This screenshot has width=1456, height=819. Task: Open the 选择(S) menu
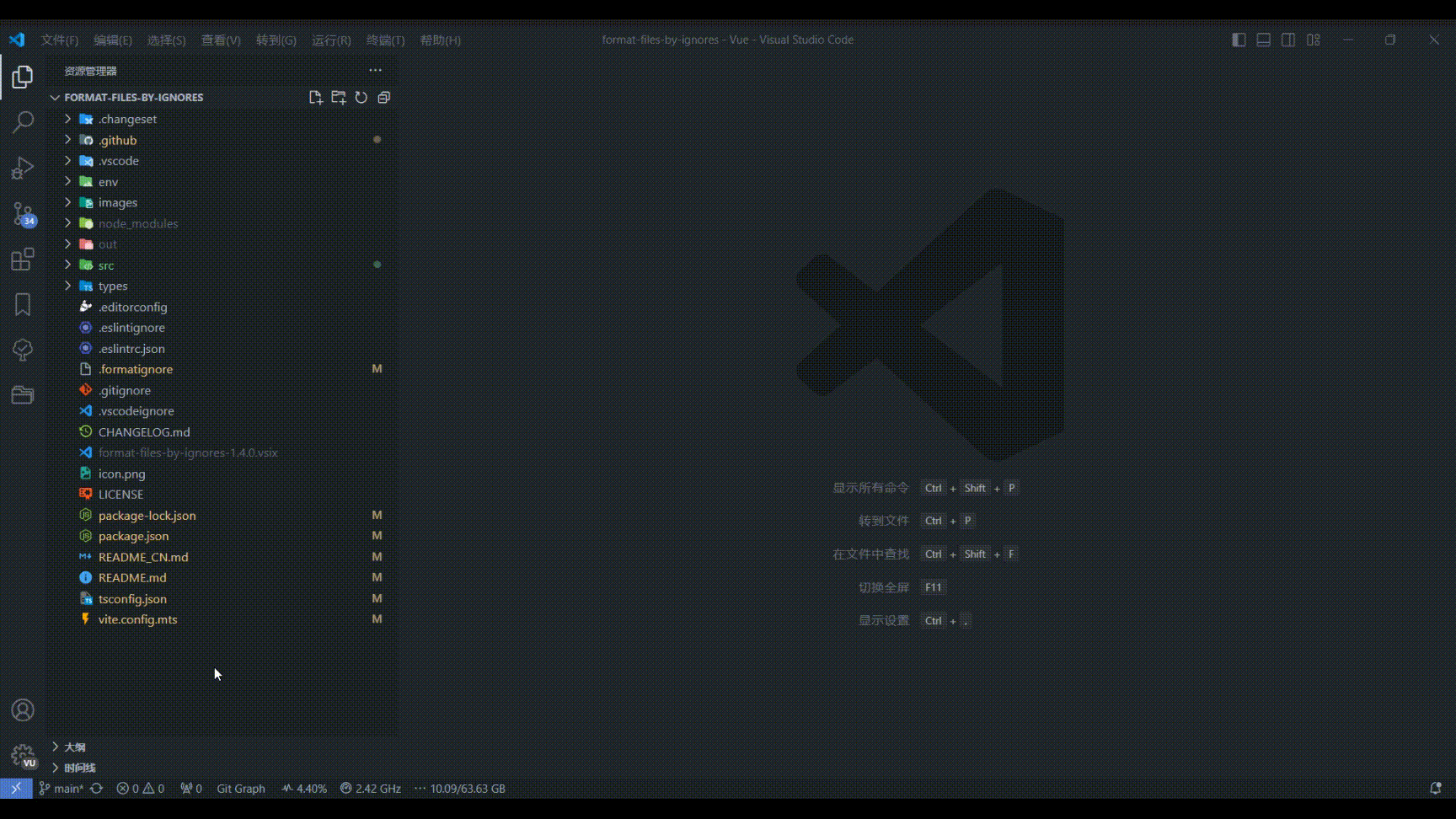click(x=166, y=40)
